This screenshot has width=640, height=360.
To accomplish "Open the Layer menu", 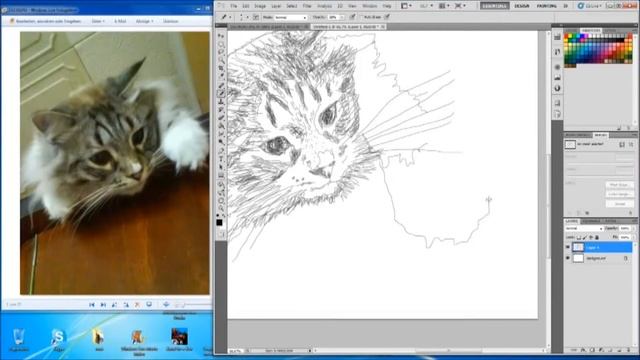I will [x=276, y=6].
